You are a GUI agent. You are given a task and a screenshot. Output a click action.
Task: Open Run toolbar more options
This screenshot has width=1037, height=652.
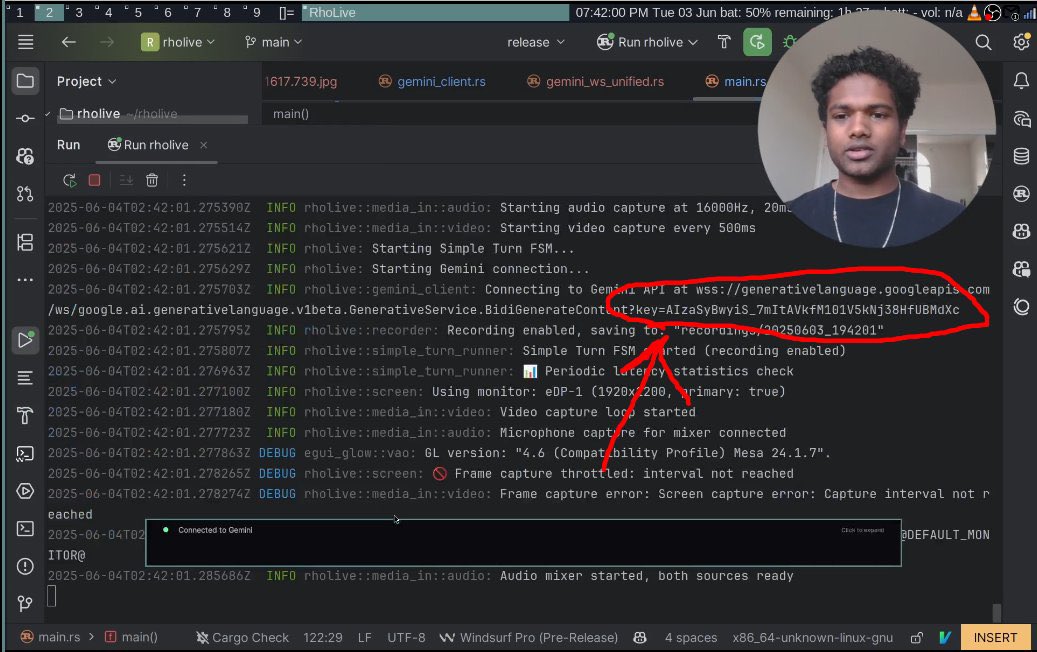(184, 180)
